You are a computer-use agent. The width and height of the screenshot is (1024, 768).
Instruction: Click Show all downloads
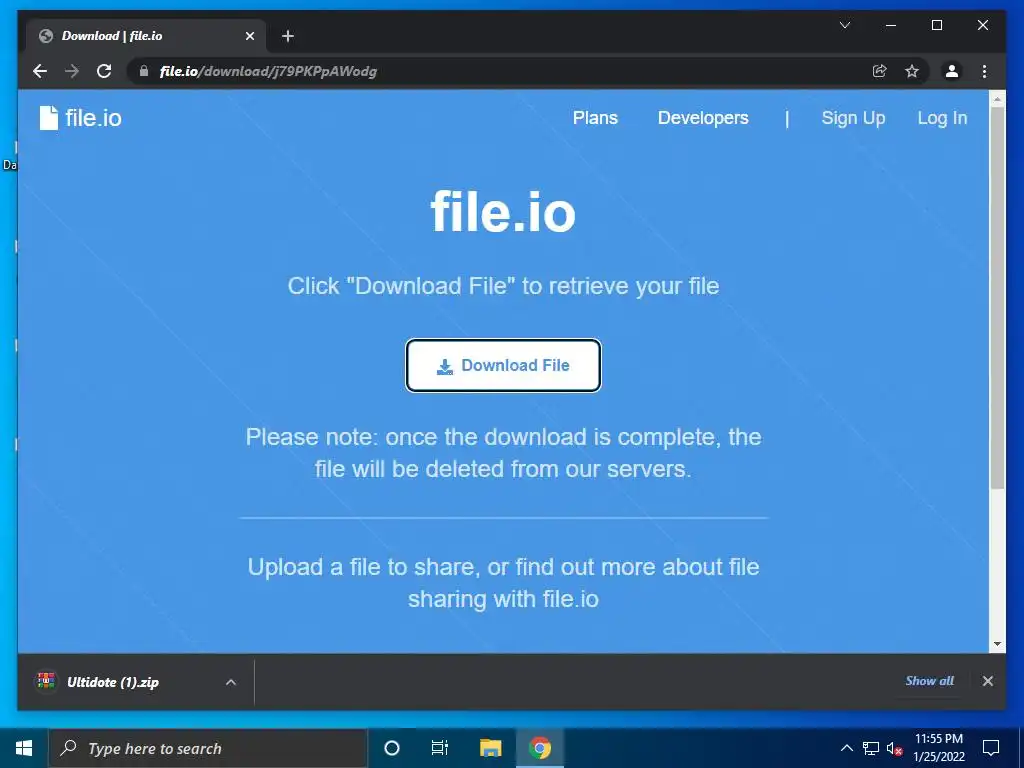click(929, 680)
